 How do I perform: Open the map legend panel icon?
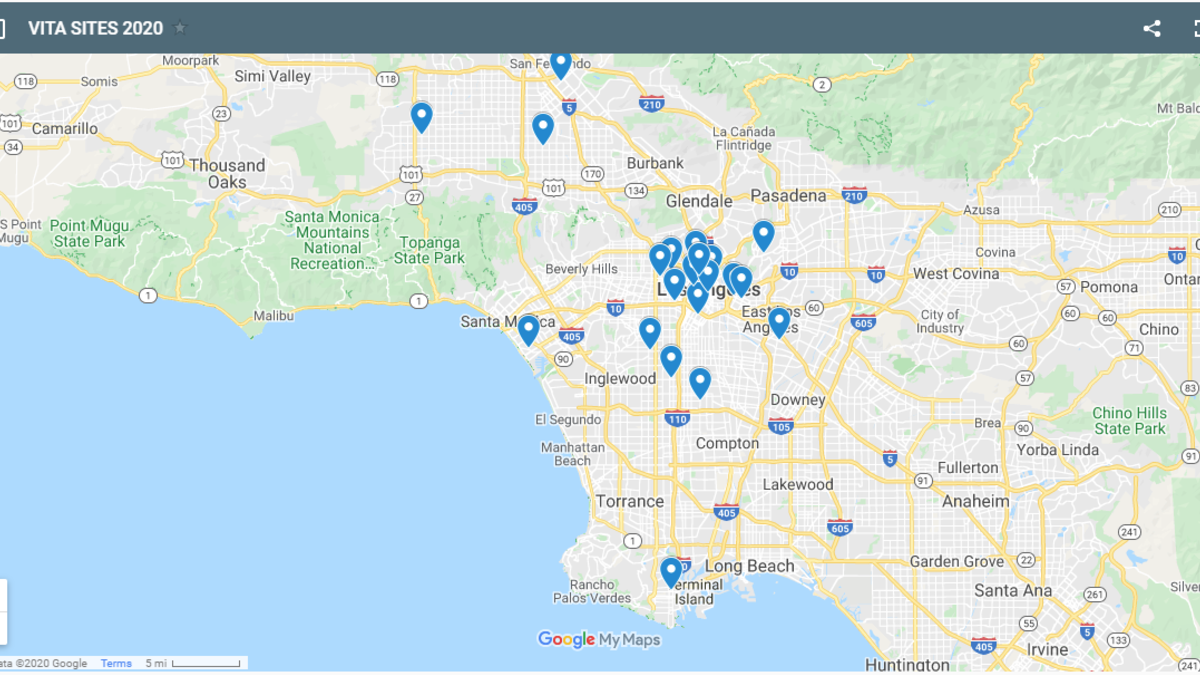(2, 29)
